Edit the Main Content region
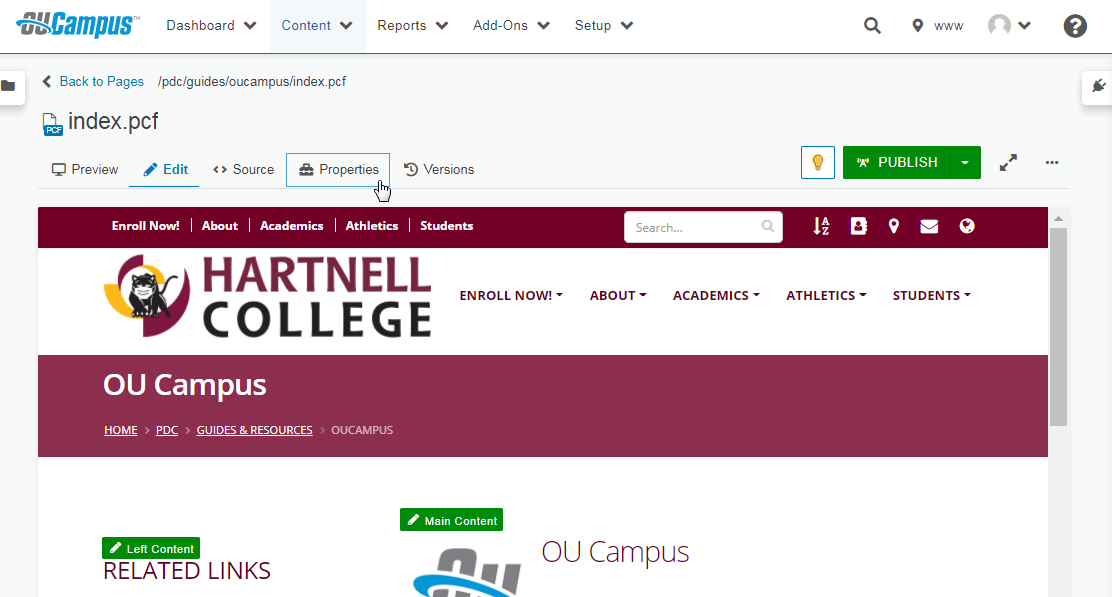The image size is (1112, 597). (x=451, y=520)
